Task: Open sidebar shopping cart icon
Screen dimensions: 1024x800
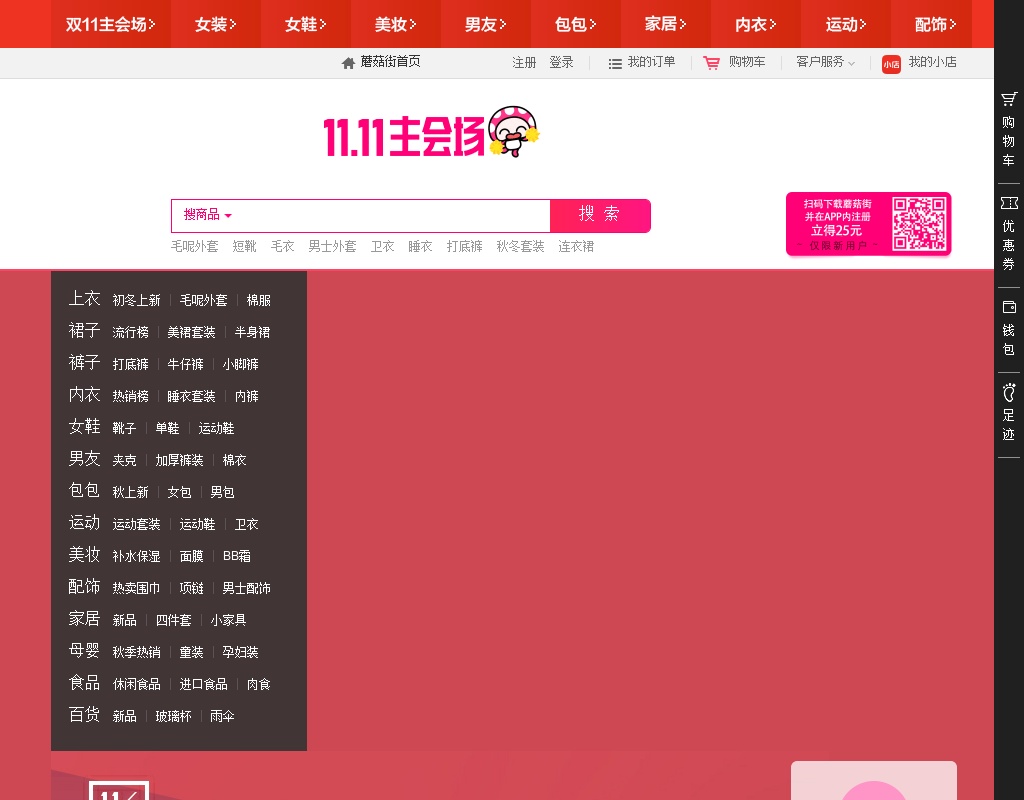Action: coord(1009,99)
